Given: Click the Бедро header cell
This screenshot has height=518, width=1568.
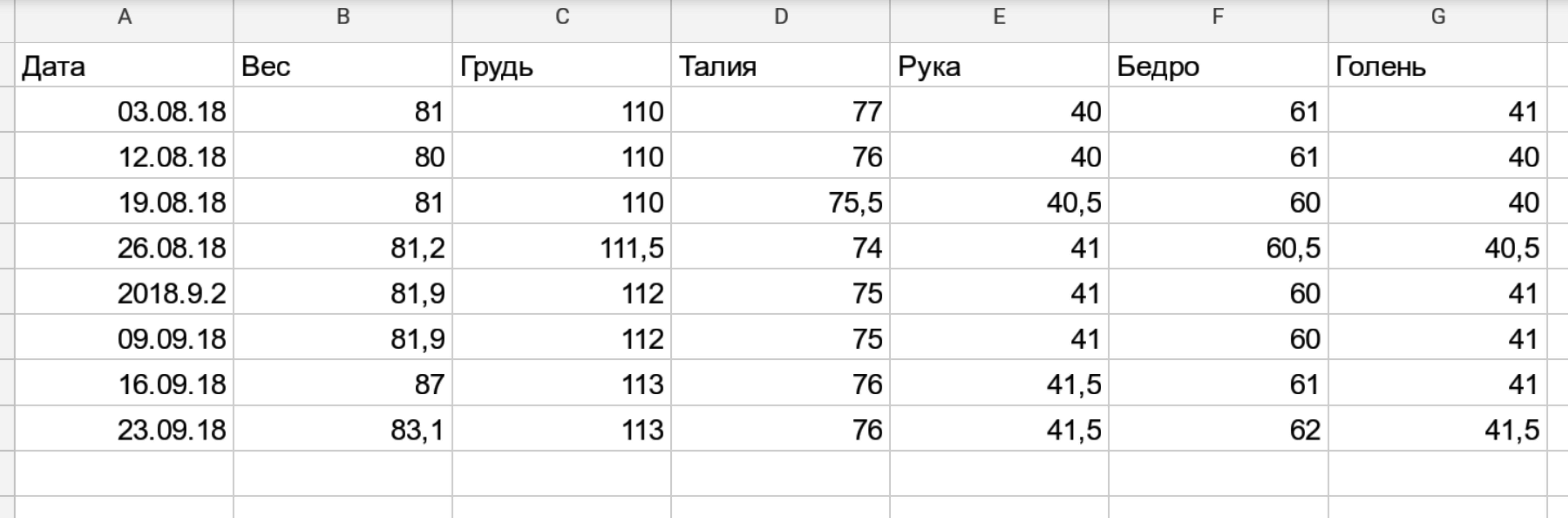Looking at the screenshot, I should click(x=1218, y=66).
